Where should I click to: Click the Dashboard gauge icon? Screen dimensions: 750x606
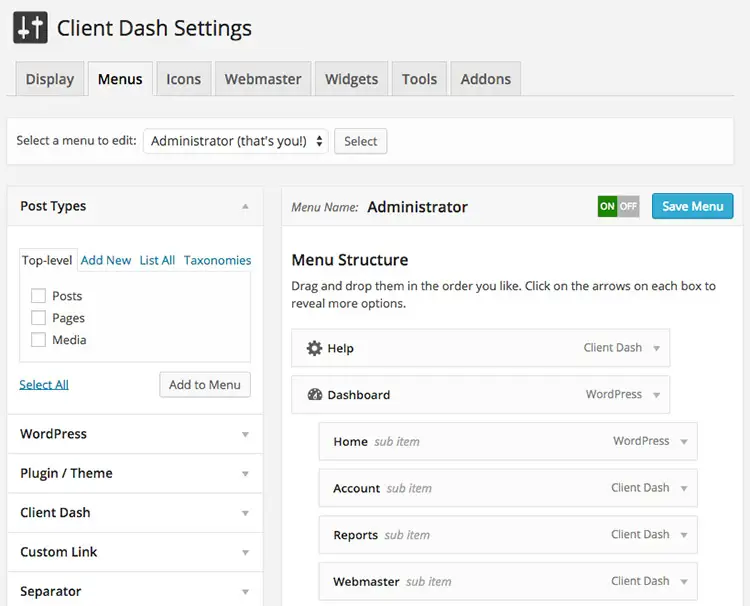click(x=315, y=395)
